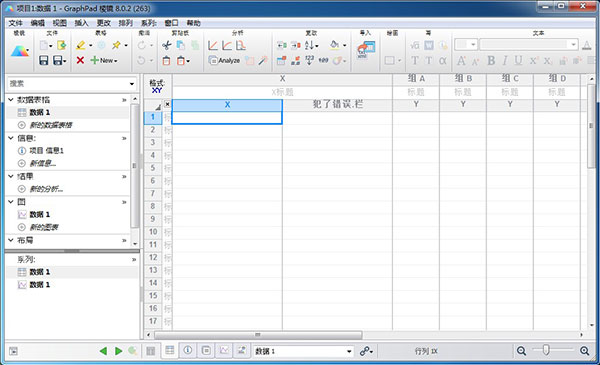Click the second curve fit analysis icon
Image resolution: width=600 pixels, height=365 pixels.
click(227, 46)
